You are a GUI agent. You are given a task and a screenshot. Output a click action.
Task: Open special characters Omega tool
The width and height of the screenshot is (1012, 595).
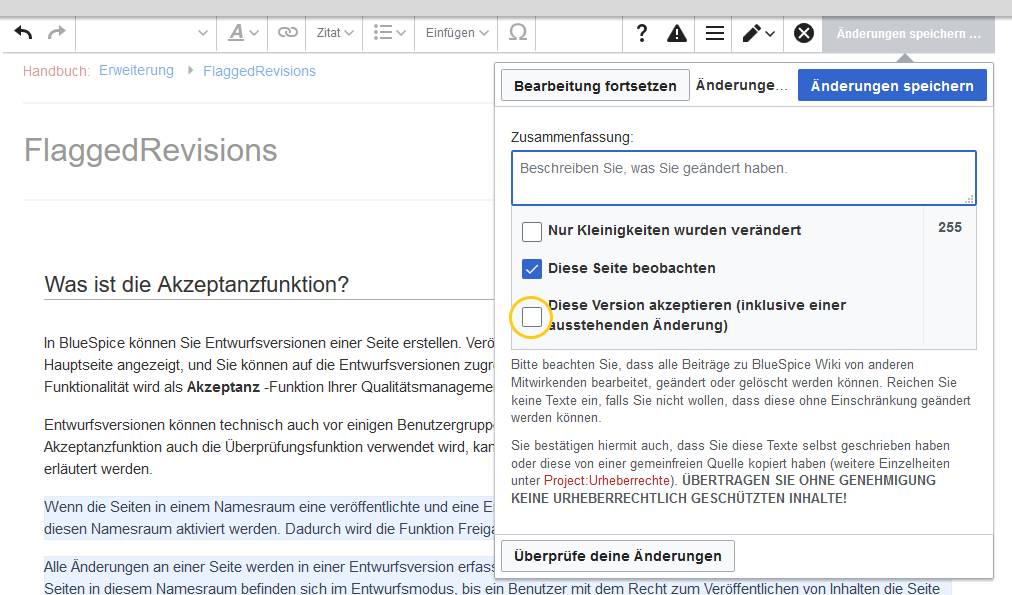click(518, 32)
